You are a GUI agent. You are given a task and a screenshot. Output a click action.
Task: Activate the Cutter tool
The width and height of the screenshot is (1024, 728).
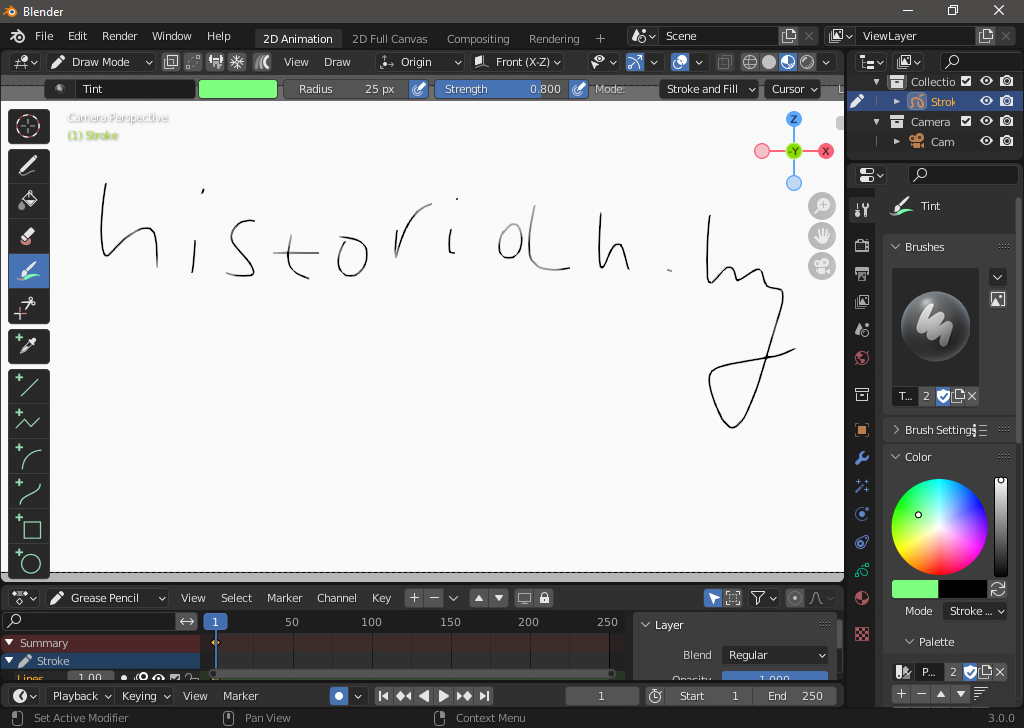pos(29,307)
